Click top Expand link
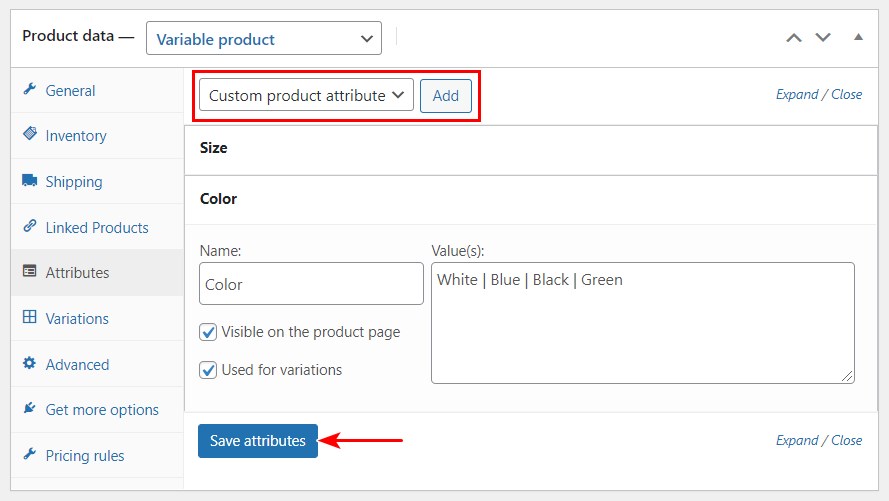Screen dimensions: 889x501 click(x=797, y=94)
